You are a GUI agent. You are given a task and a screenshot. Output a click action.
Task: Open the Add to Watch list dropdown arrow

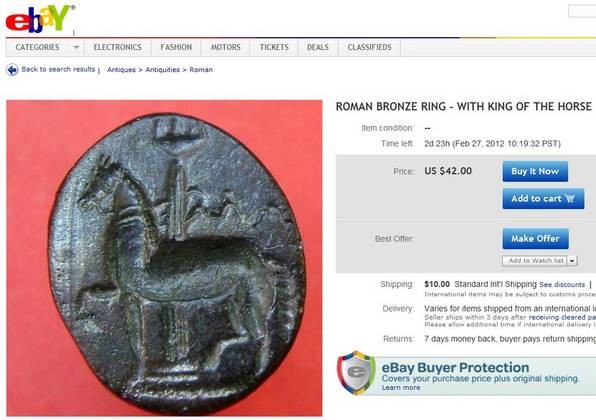point(572,261)
